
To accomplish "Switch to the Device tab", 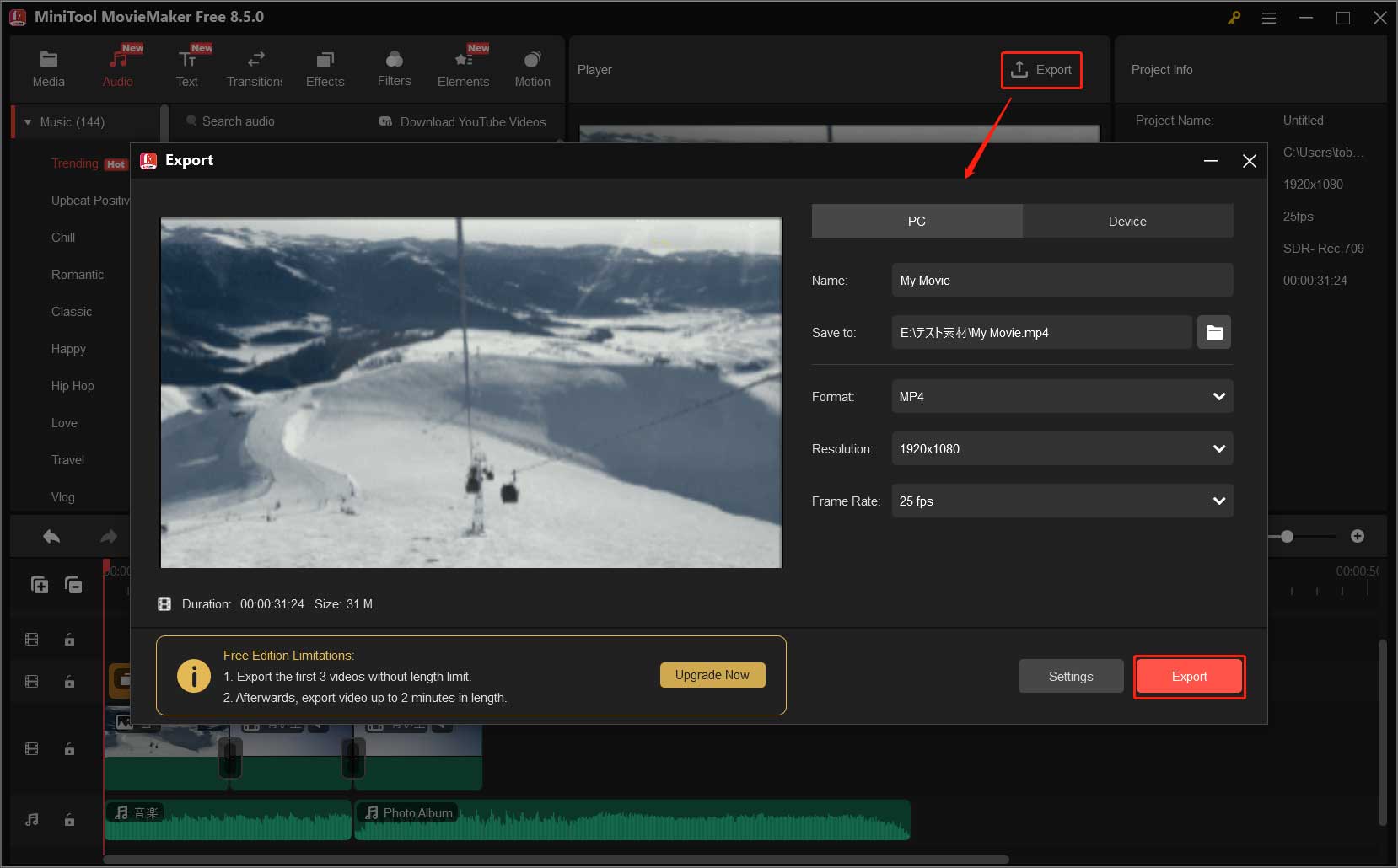I will (1127, 221).
